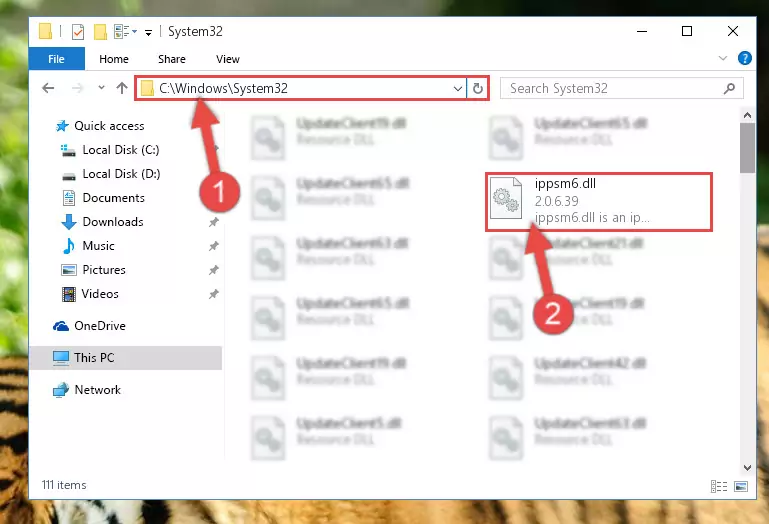The image size is (769, 524).
Task: Switch to the Home ribbon tab
Action: tap(114, 59)
